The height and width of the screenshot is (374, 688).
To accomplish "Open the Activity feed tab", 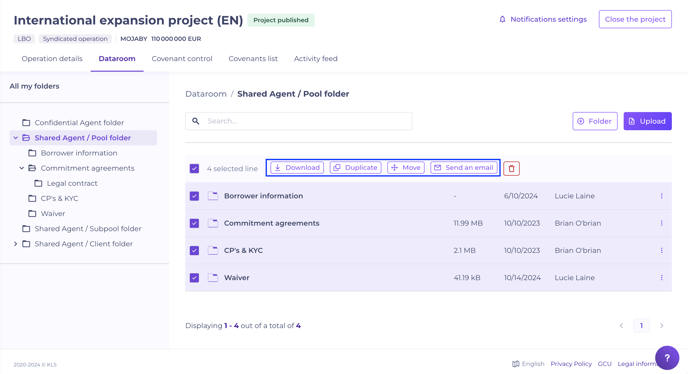I will 315,58.
